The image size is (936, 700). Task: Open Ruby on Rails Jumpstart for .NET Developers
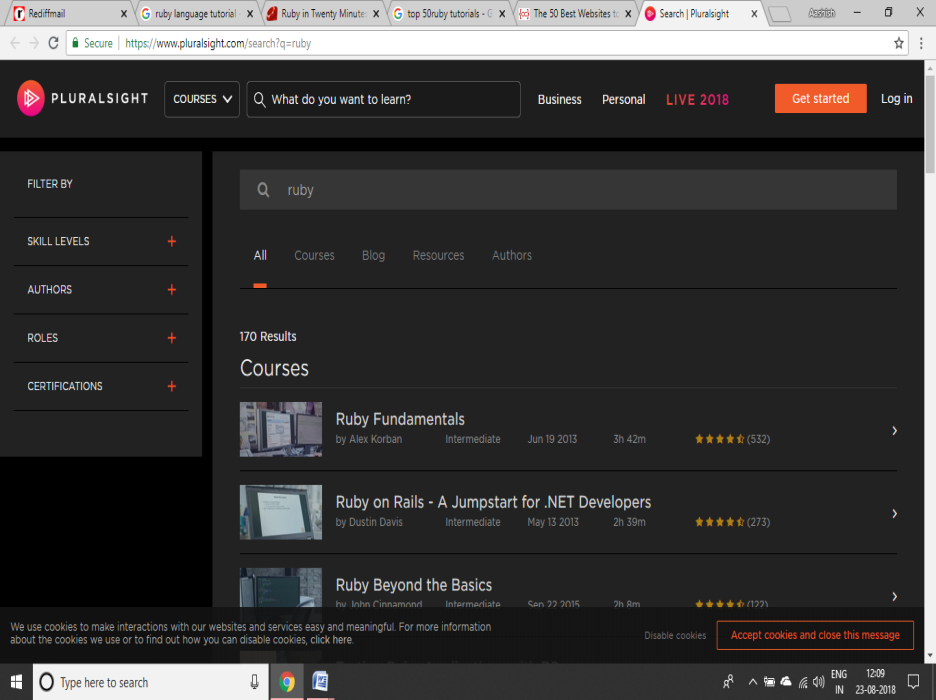(493, 502)
